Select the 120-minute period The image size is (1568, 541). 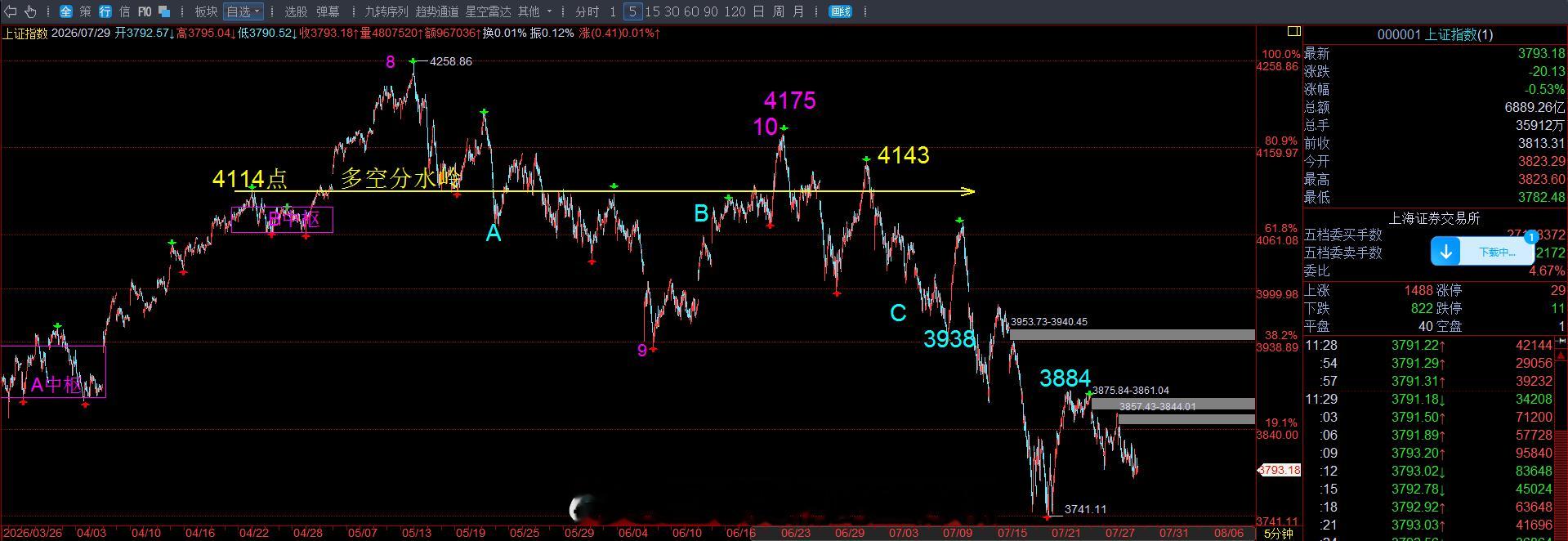(735, 11)
